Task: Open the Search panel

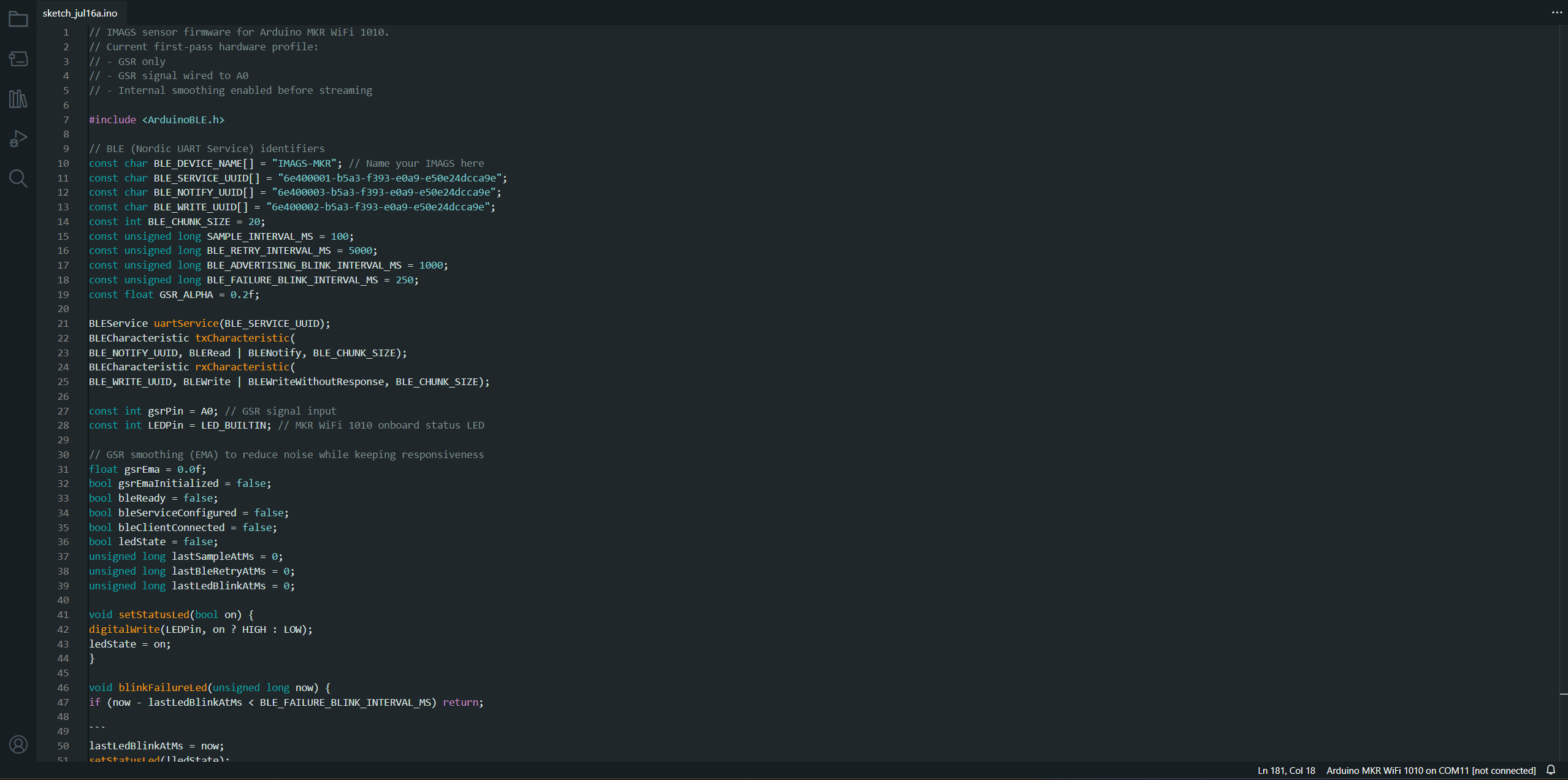Action: pos(18,178)
